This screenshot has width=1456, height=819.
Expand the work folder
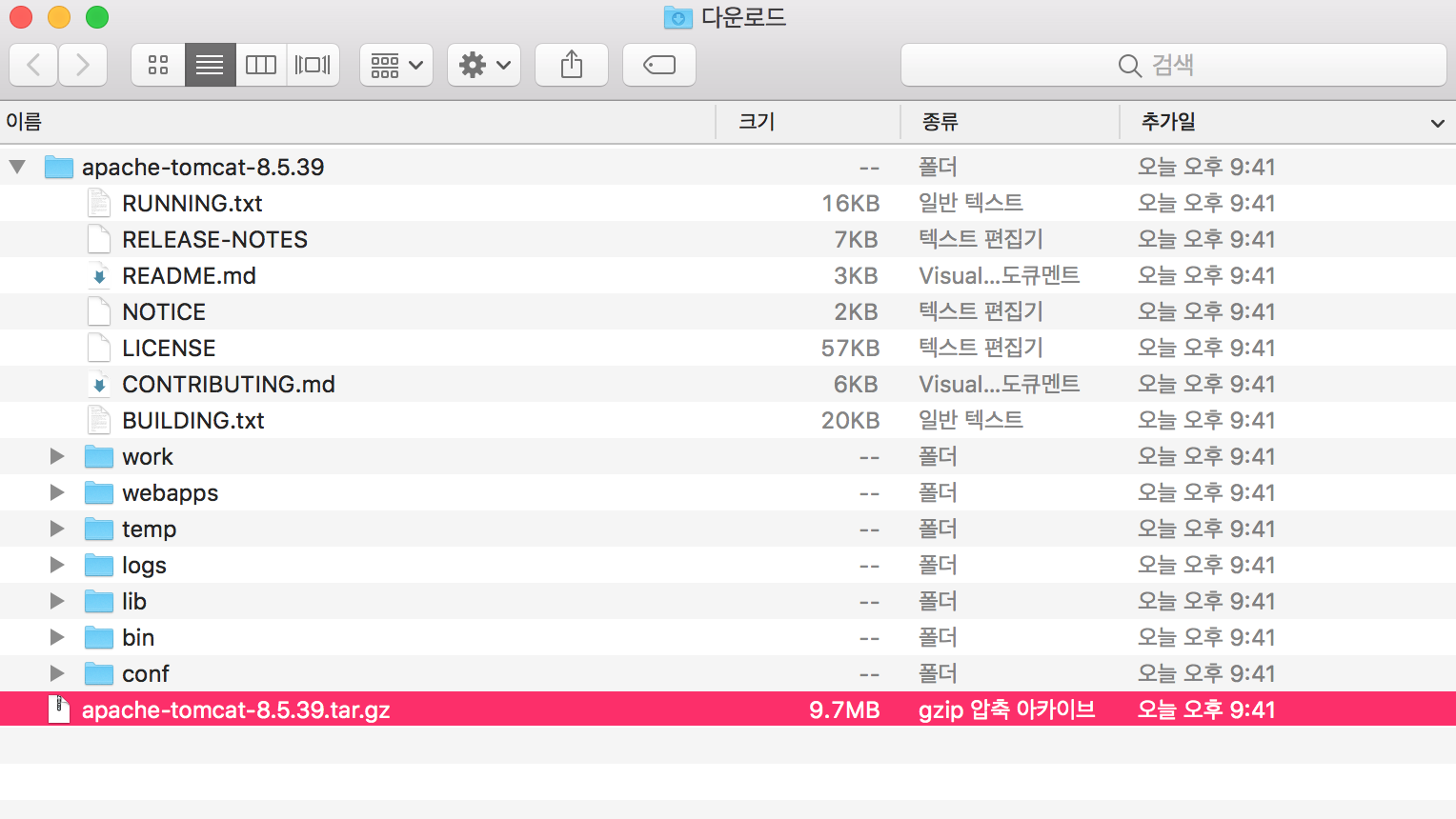[57, 456]
